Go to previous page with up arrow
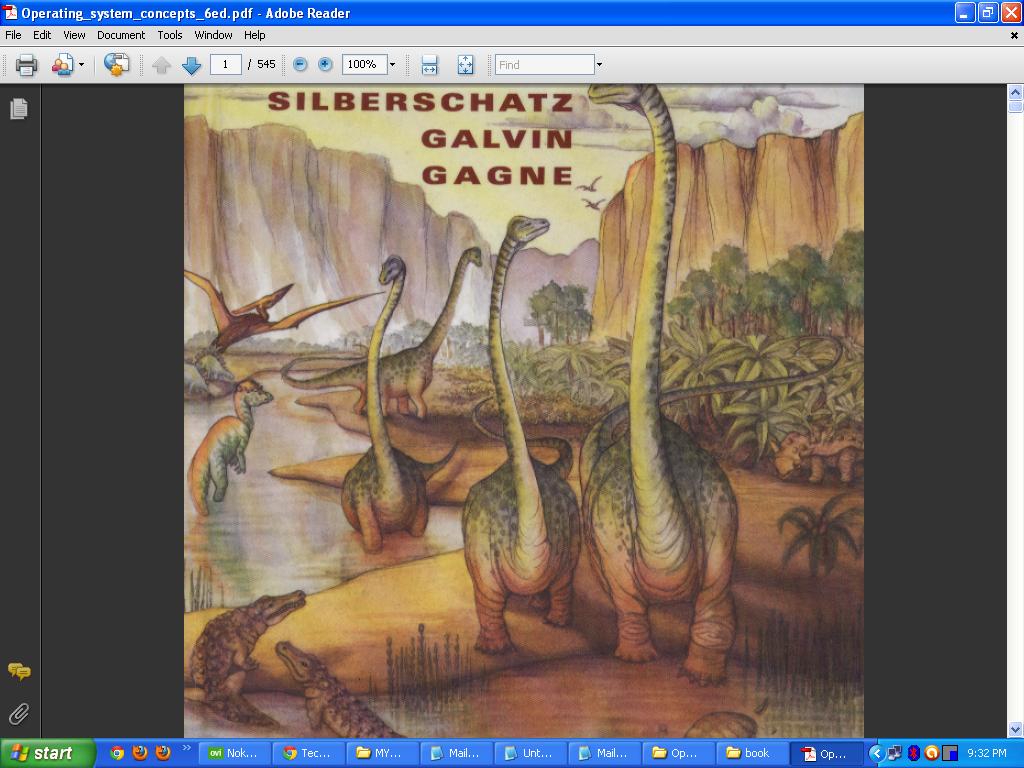Screen dimensions: 1024x768 pos(161,65)
